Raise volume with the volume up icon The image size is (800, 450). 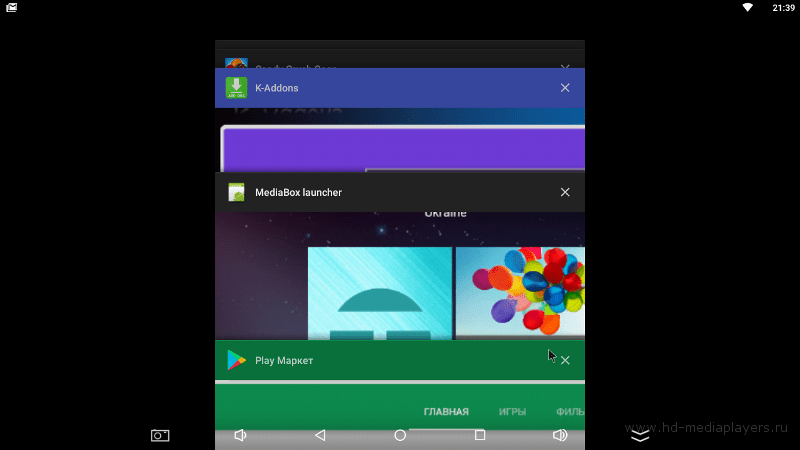tap(560, 435)
